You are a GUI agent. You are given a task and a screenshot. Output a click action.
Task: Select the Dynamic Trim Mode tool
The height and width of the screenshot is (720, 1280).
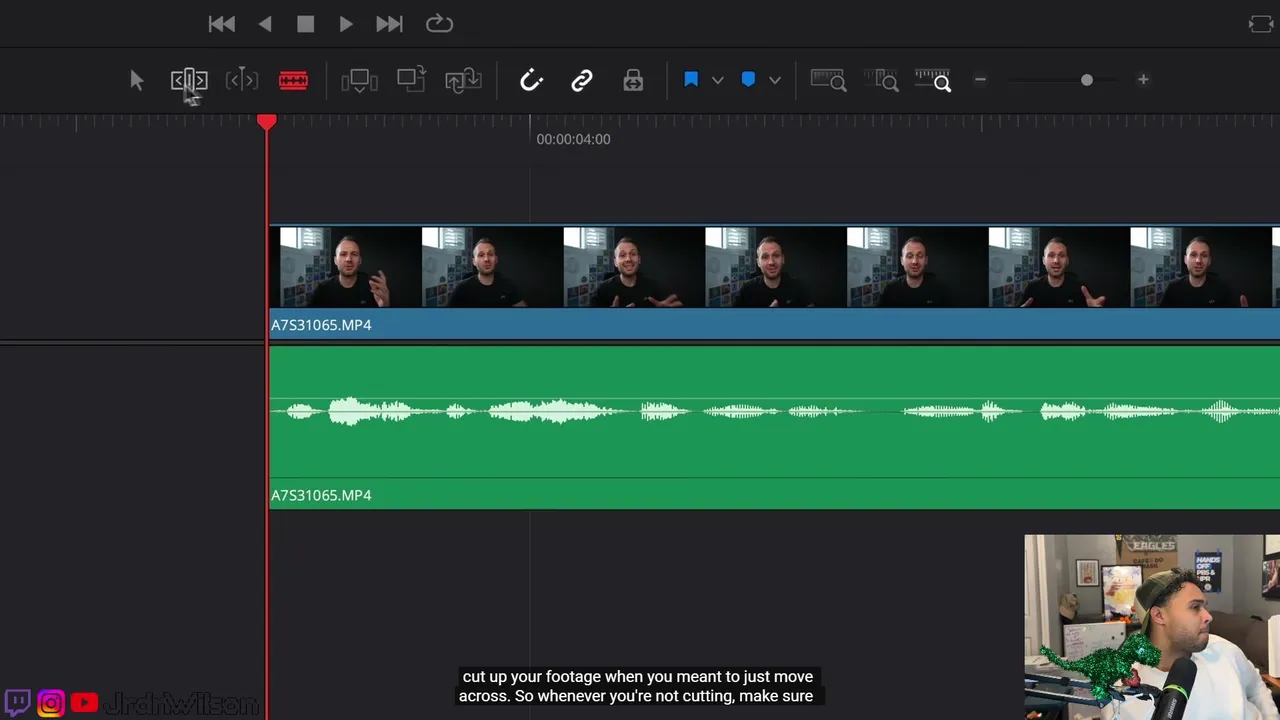[x=242, y=80]
